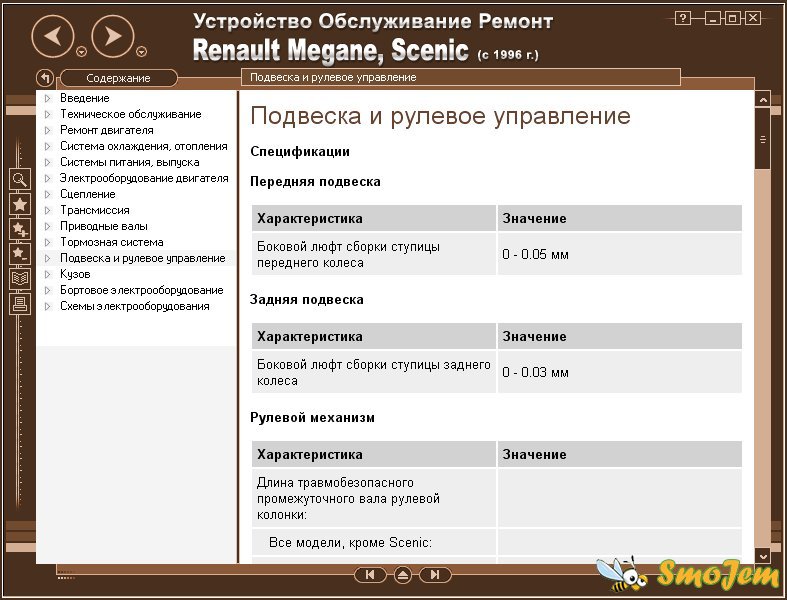
Task: Click the Задняя подвеска heading
Action: point(307,300)
